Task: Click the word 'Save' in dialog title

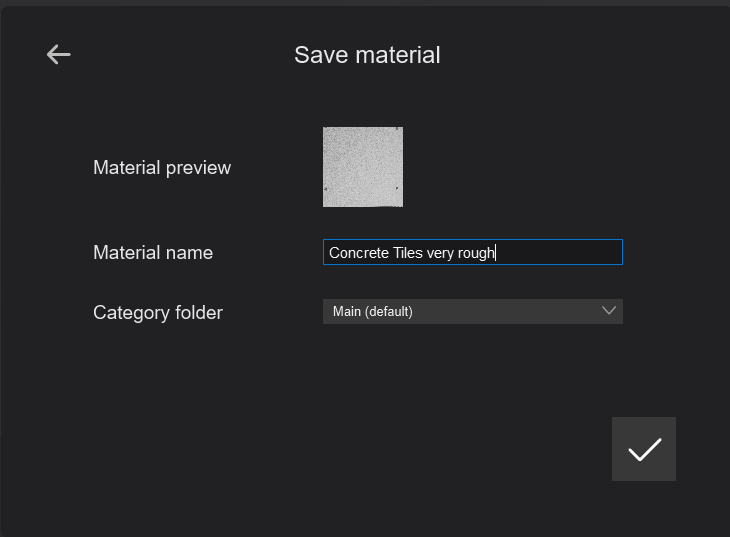Action: click(x=314, y=55)
